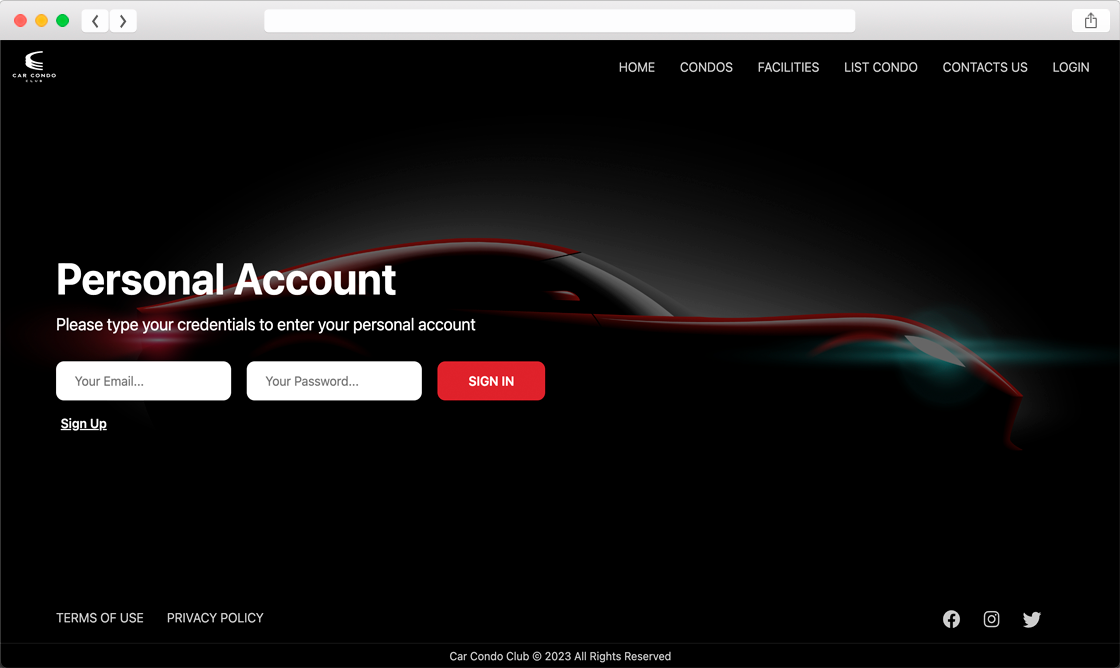Open the Facebook page icon
Image resolution: width=1120 pixels, height=668 pixels.
coord(951,619)
